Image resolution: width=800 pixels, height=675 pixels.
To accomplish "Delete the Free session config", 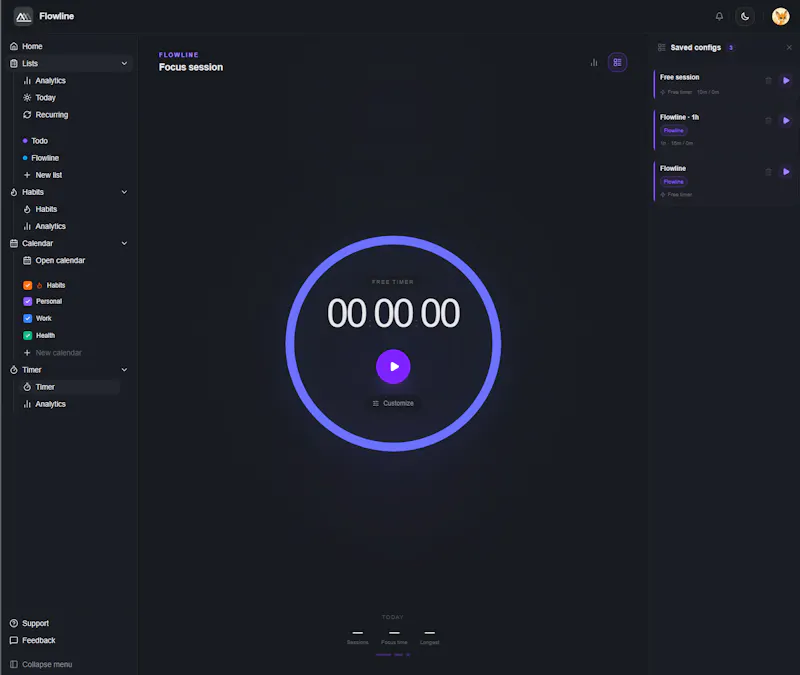I will click(768, 81).
